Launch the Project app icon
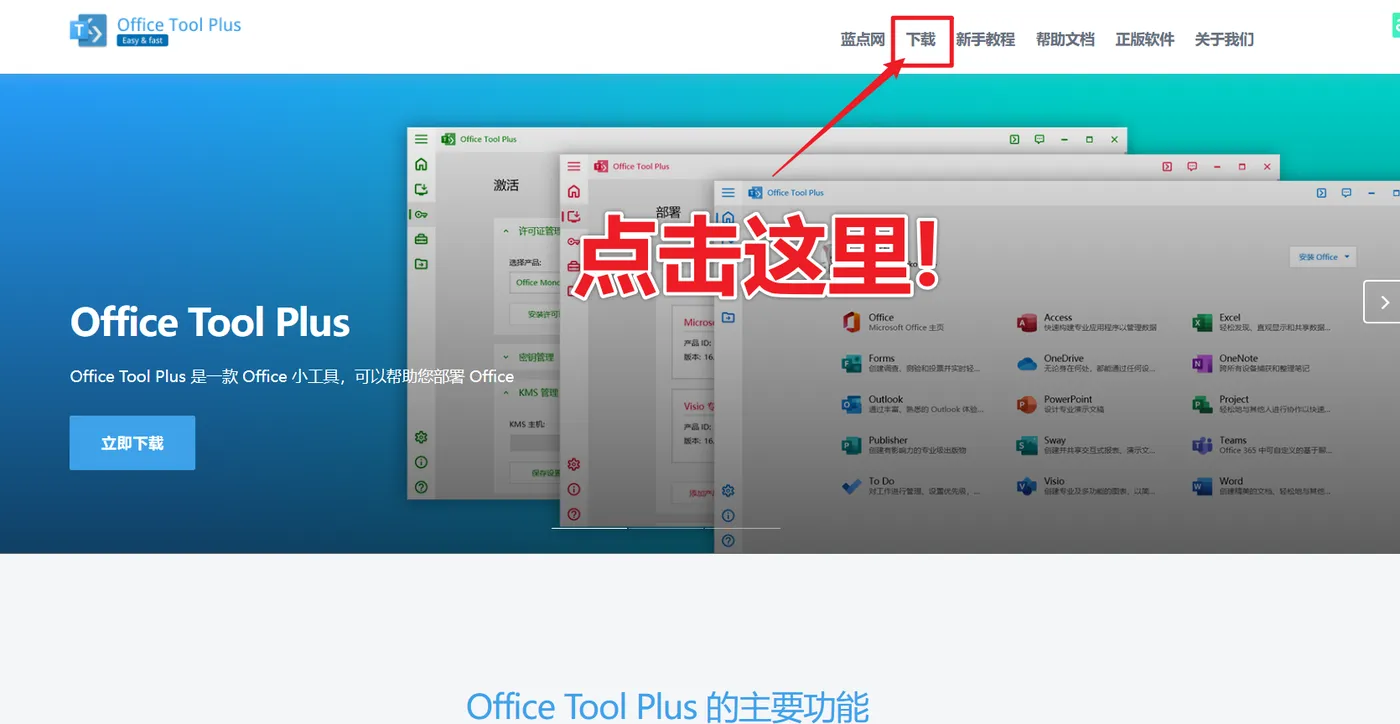1400x724 pixels. pos(1202,404)
